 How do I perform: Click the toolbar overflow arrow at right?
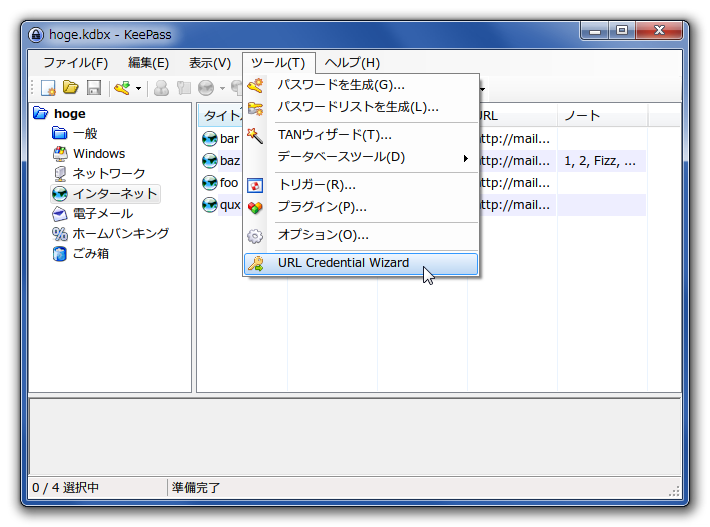tap(483, 89)
